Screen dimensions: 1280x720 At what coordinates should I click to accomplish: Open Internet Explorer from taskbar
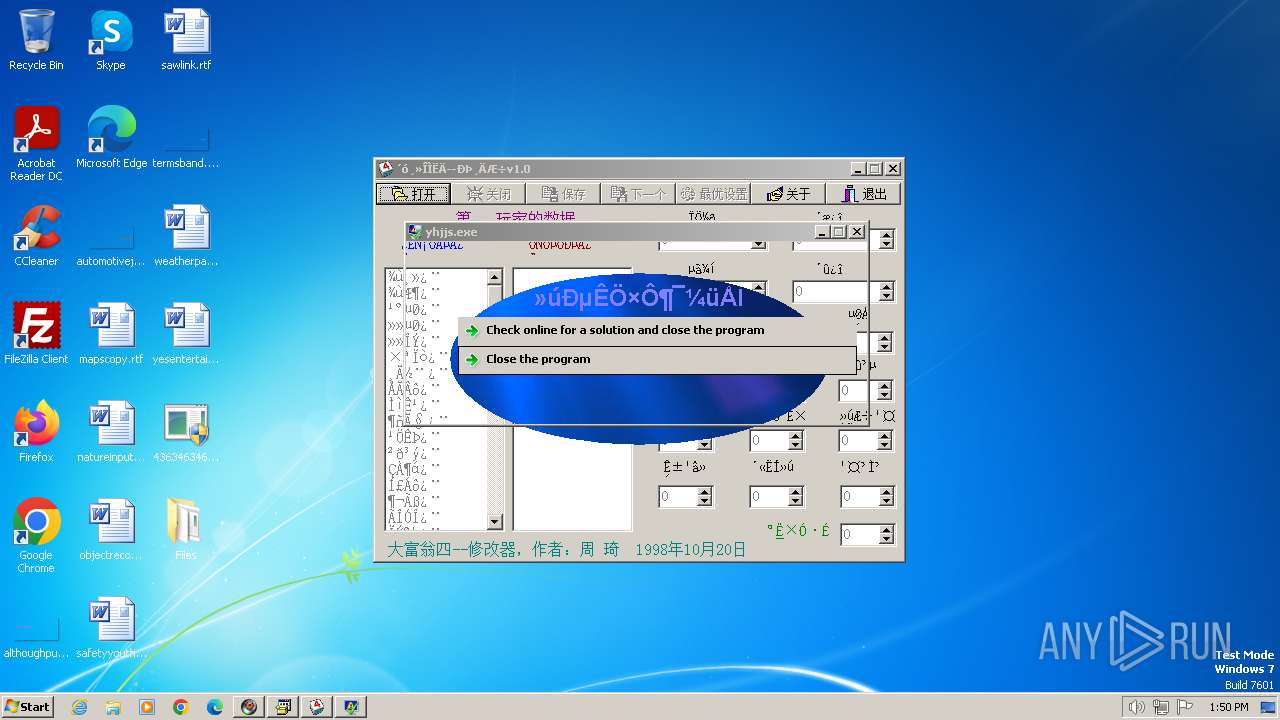[80, 707]
